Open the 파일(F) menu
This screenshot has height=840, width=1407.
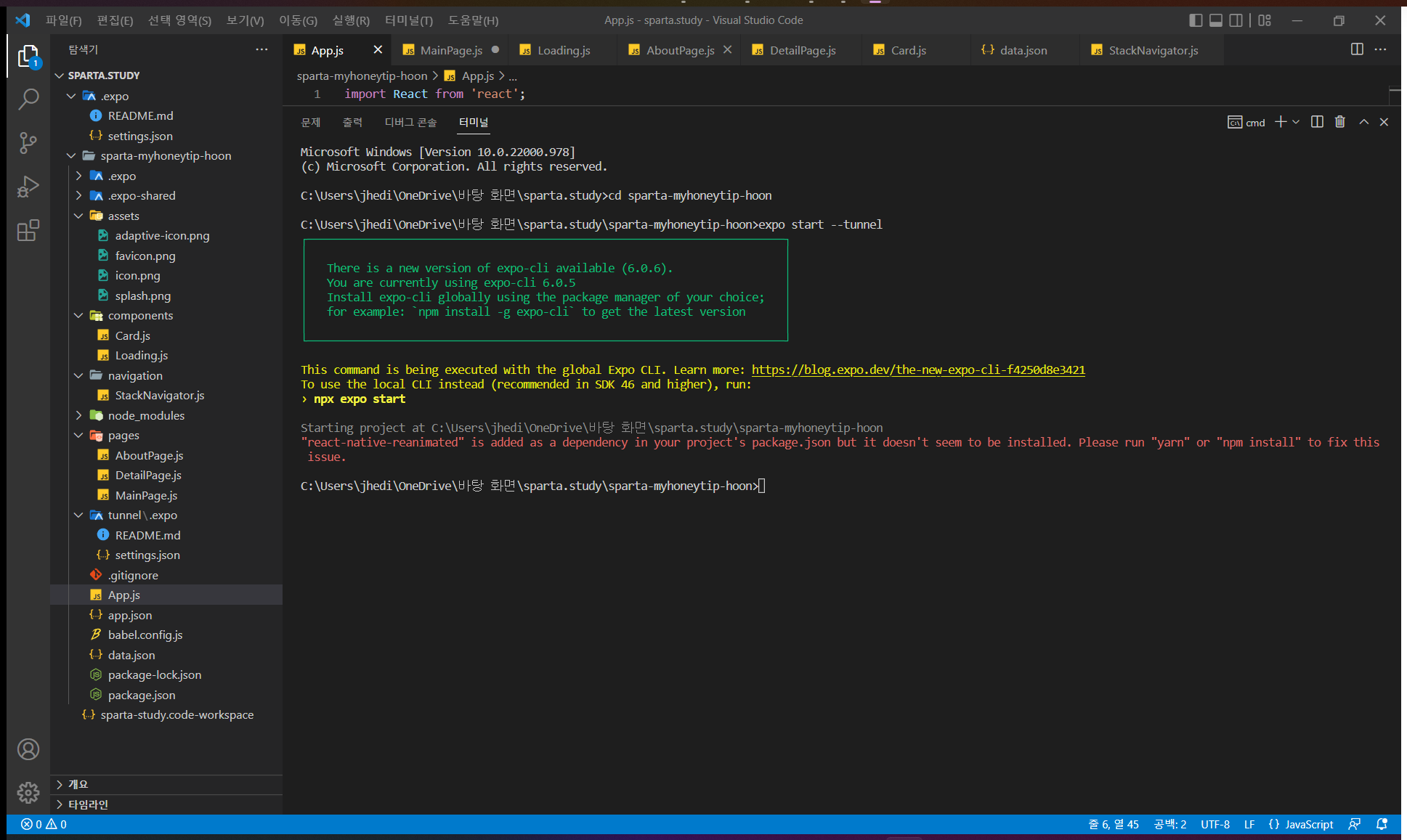[x=63, y=20]
